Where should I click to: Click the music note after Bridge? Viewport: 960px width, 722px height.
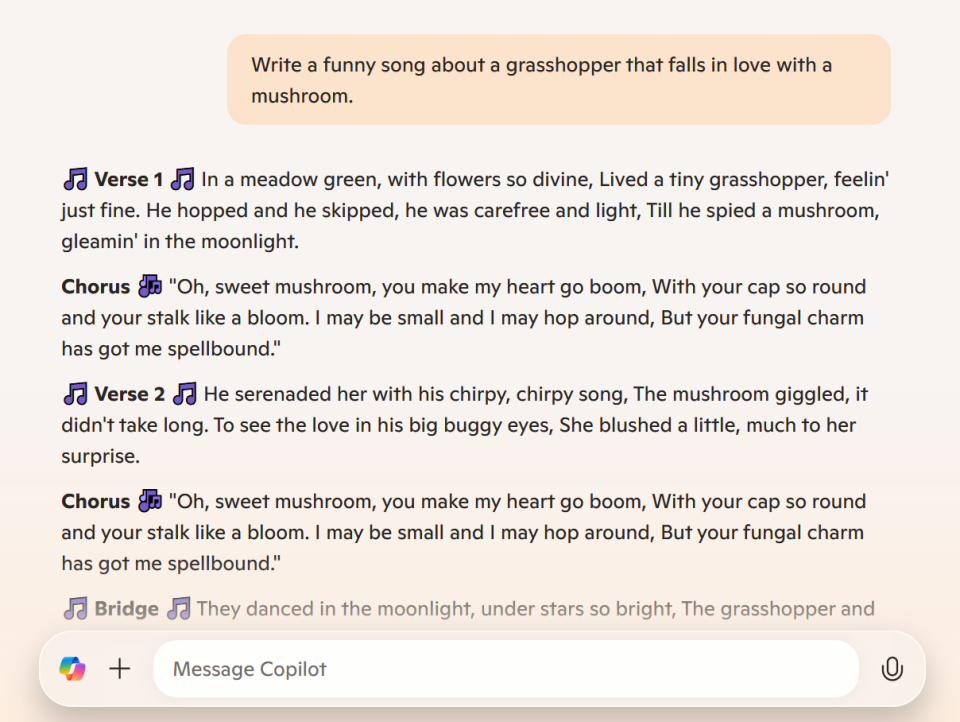coord(178,608)
